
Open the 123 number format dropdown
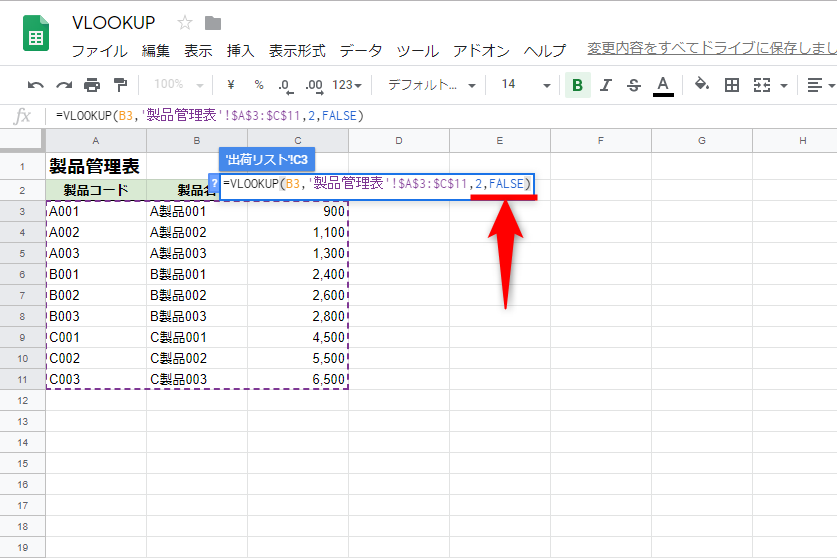click(347, 85)
